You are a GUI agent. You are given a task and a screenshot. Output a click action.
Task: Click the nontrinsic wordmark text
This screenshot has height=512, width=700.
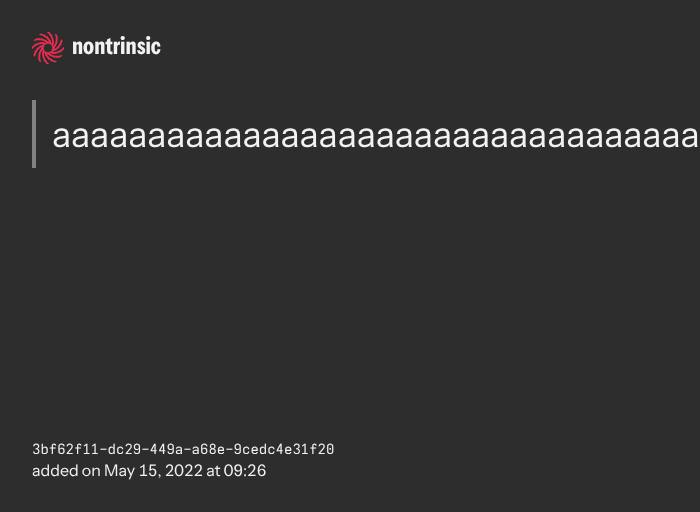coord(116,47)
